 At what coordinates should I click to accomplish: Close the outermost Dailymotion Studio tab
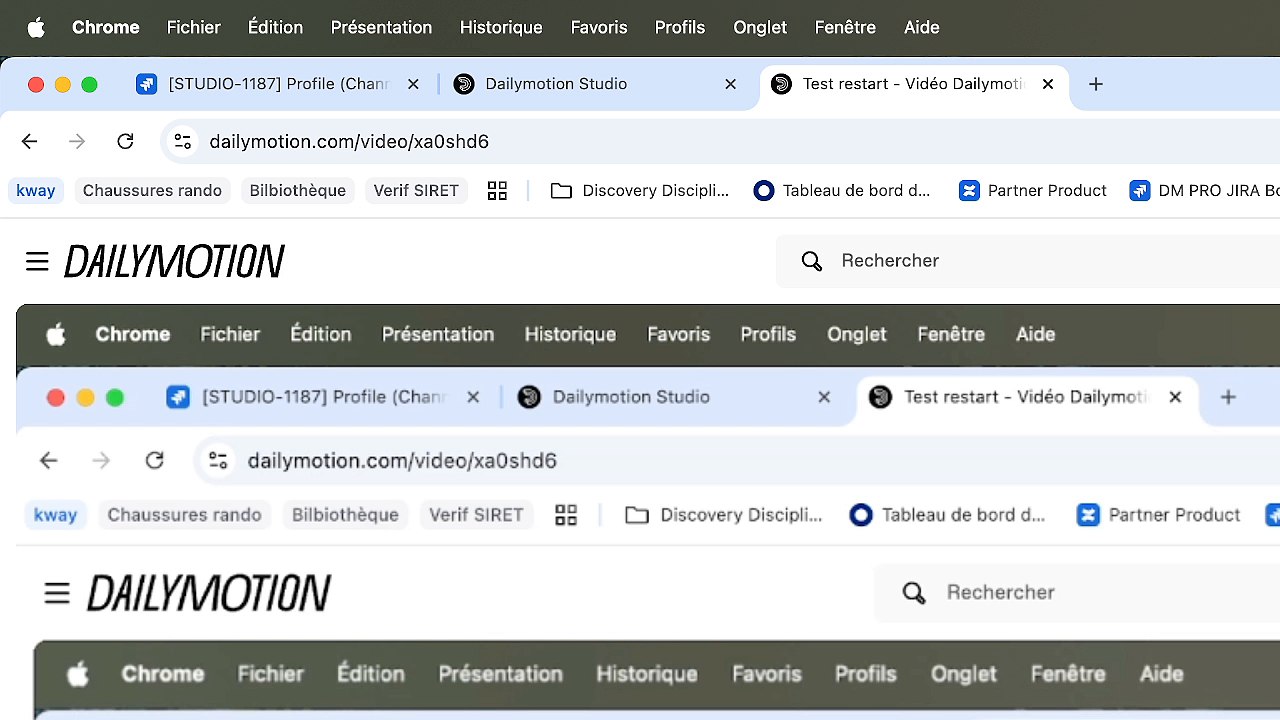click(731, 84)
